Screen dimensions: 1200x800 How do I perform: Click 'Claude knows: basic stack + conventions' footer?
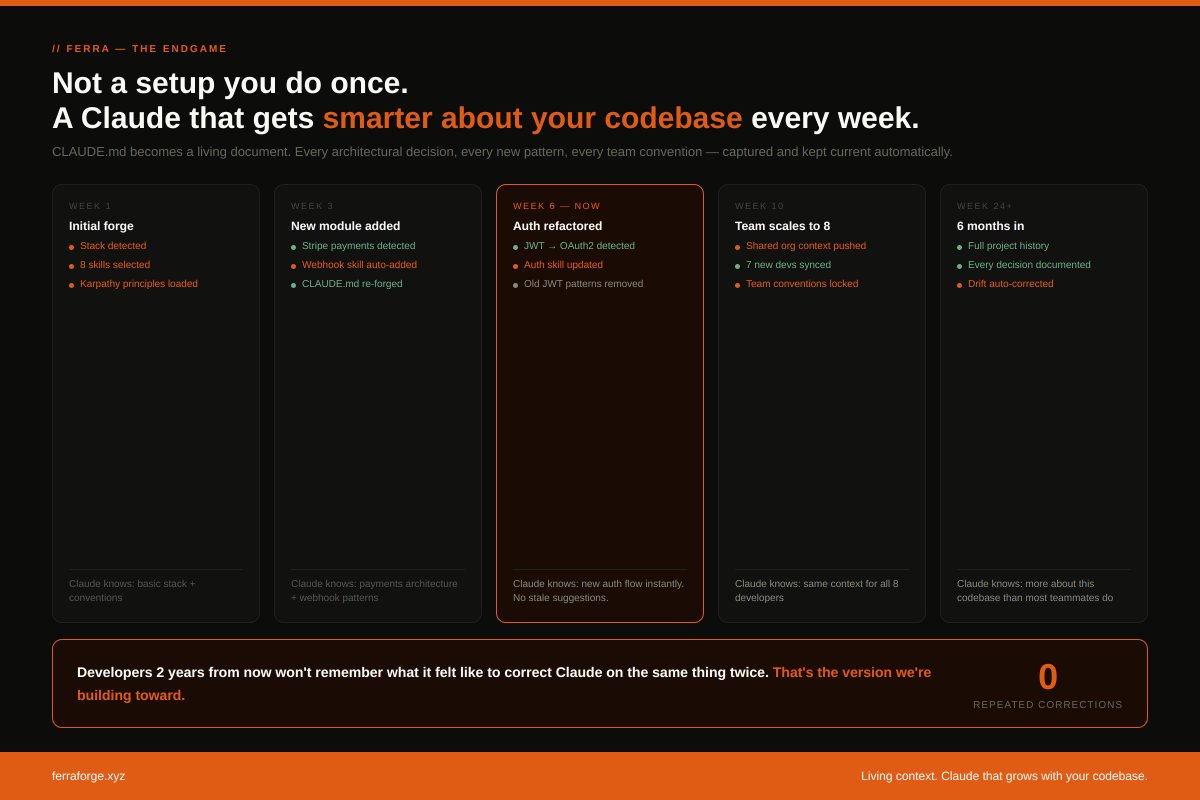pos(132,590)
